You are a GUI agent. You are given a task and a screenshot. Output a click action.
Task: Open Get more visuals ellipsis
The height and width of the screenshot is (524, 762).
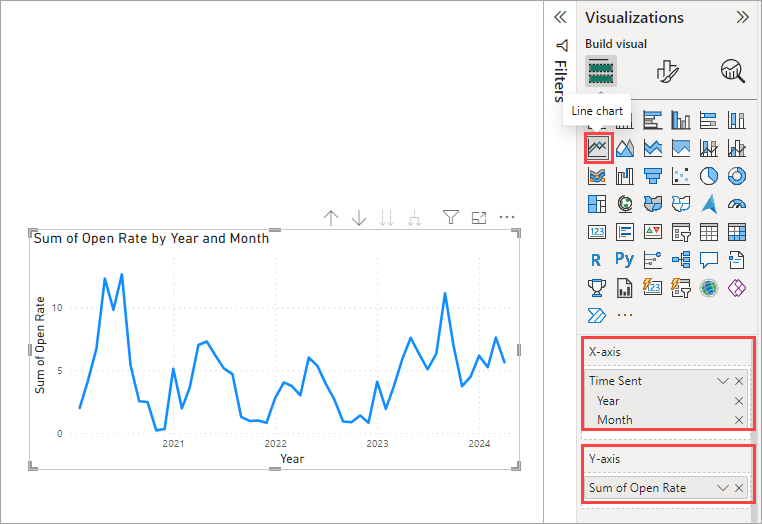tap(625, 315)
